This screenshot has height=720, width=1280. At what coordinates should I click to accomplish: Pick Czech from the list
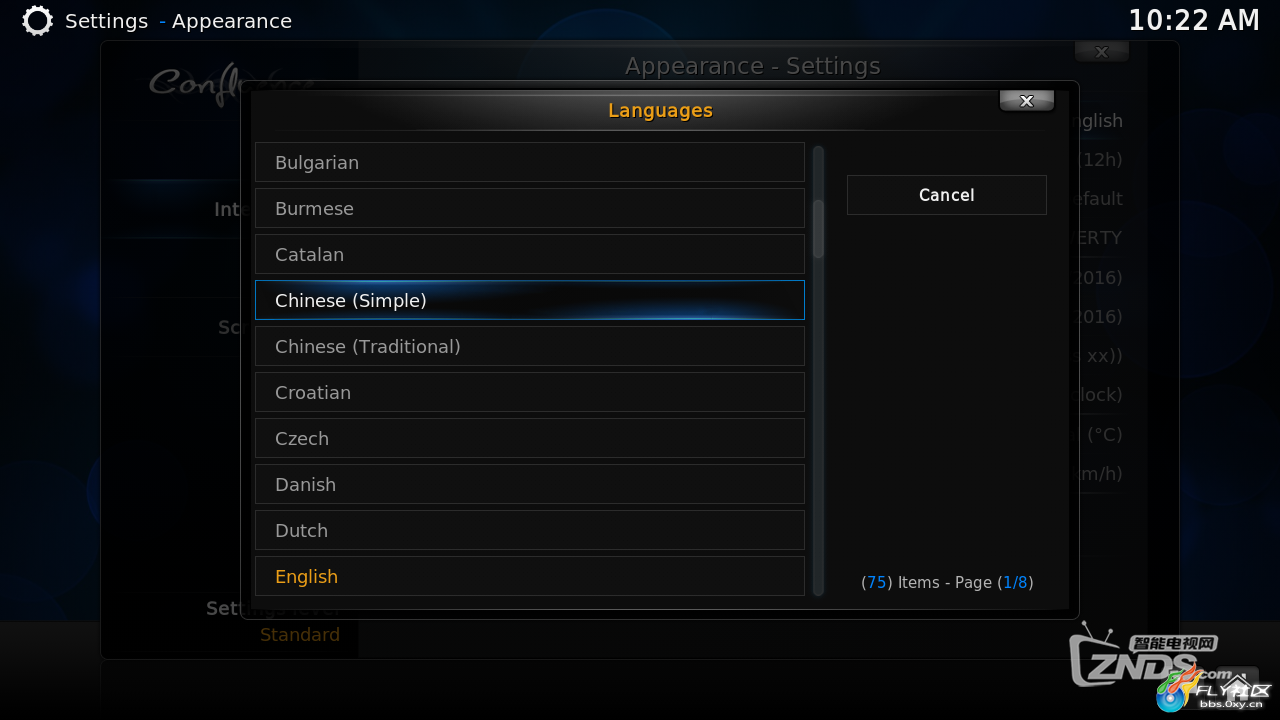530,438
